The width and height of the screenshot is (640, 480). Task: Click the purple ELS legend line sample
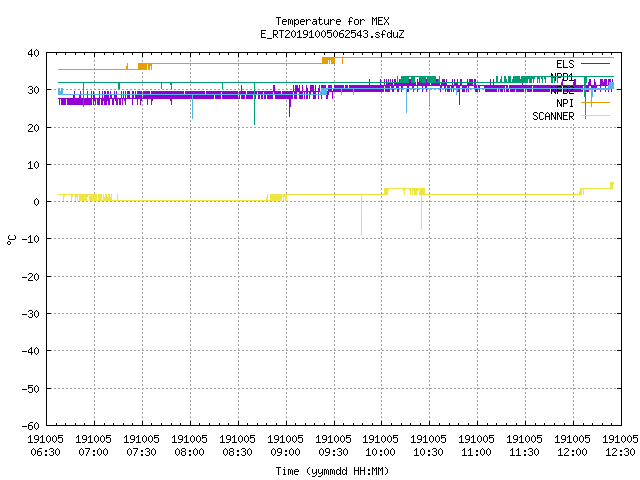[x=596, y=64]
